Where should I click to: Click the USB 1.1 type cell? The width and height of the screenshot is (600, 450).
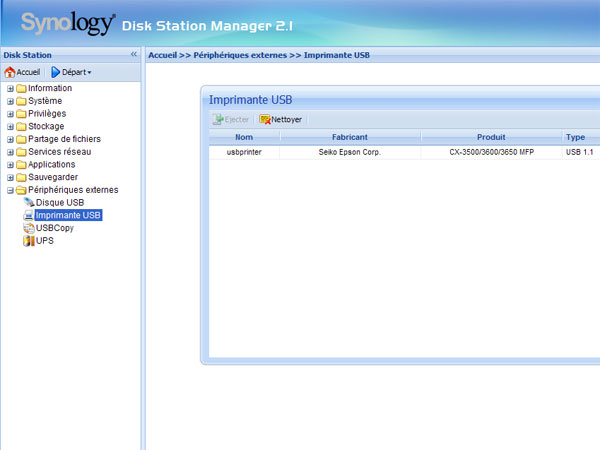pos(580,152)
